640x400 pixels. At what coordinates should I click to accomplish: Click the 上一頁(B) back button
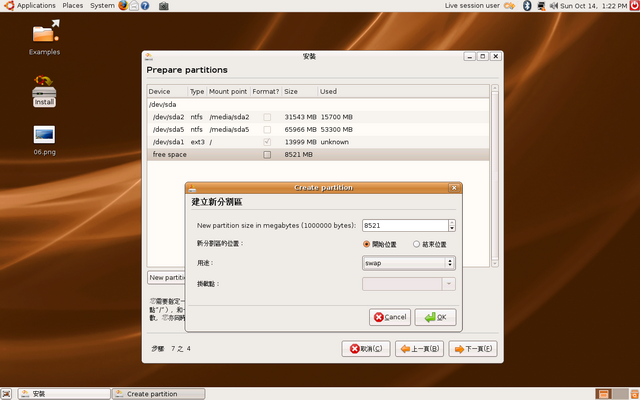tap(419, 349)
